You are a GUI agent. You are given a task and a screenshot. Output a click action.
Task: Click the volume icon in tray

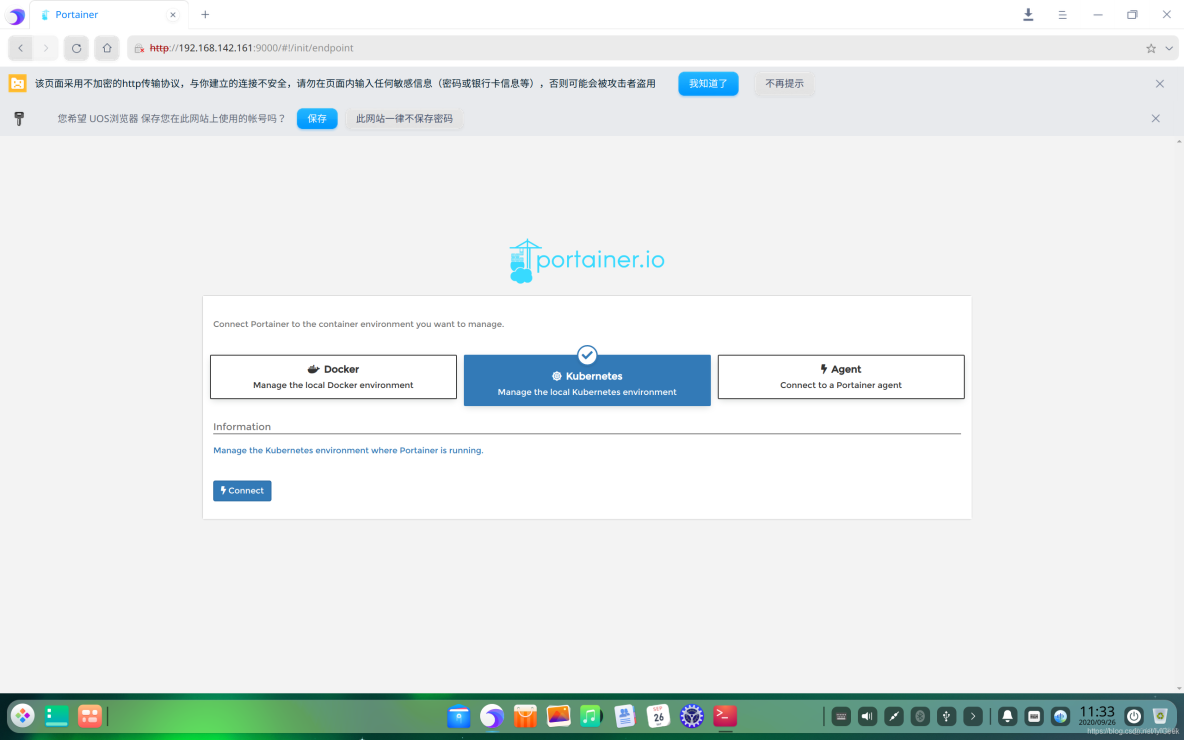click(866, 716)
